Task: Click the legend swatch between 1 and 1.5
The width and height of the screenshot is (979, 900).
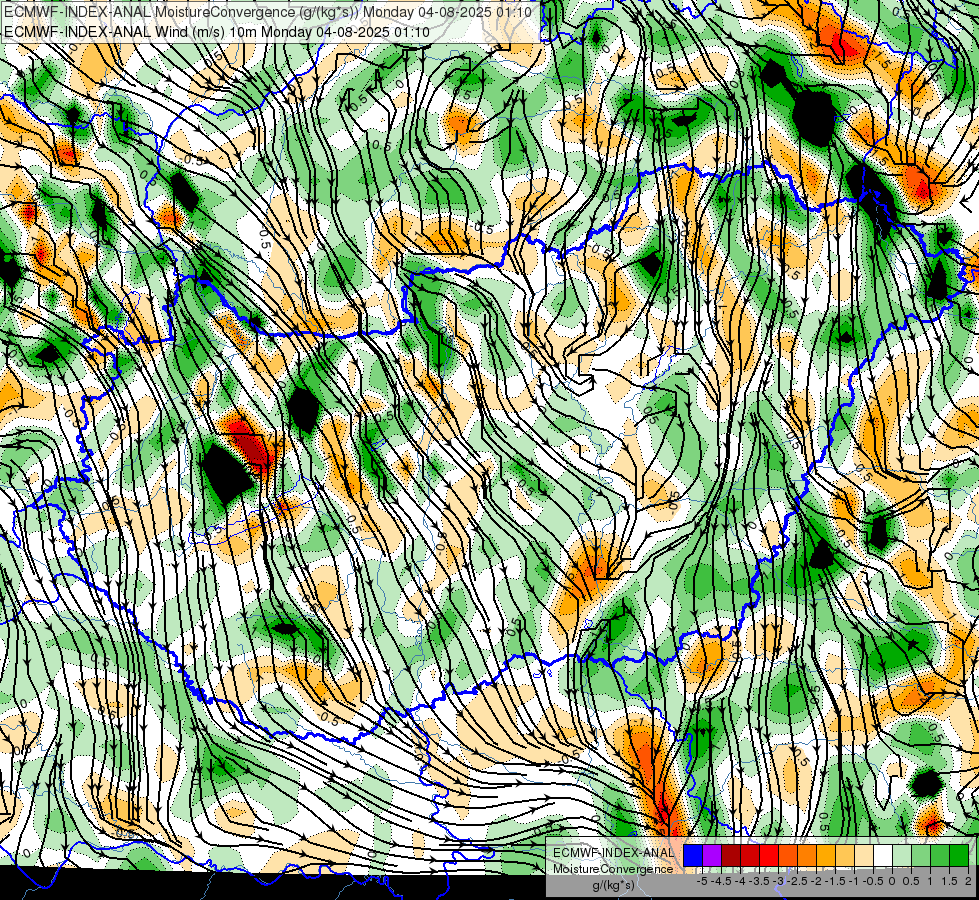Action: pyautogui.click(x=940, y=855)
